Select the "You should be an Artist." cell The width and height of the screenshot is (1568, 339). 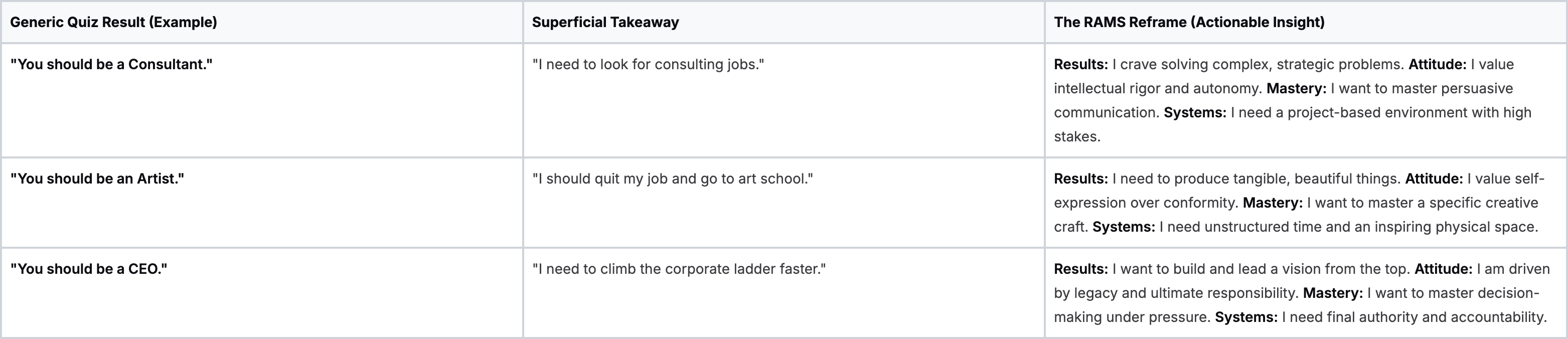pyautogui.click(x=97, y=179)
